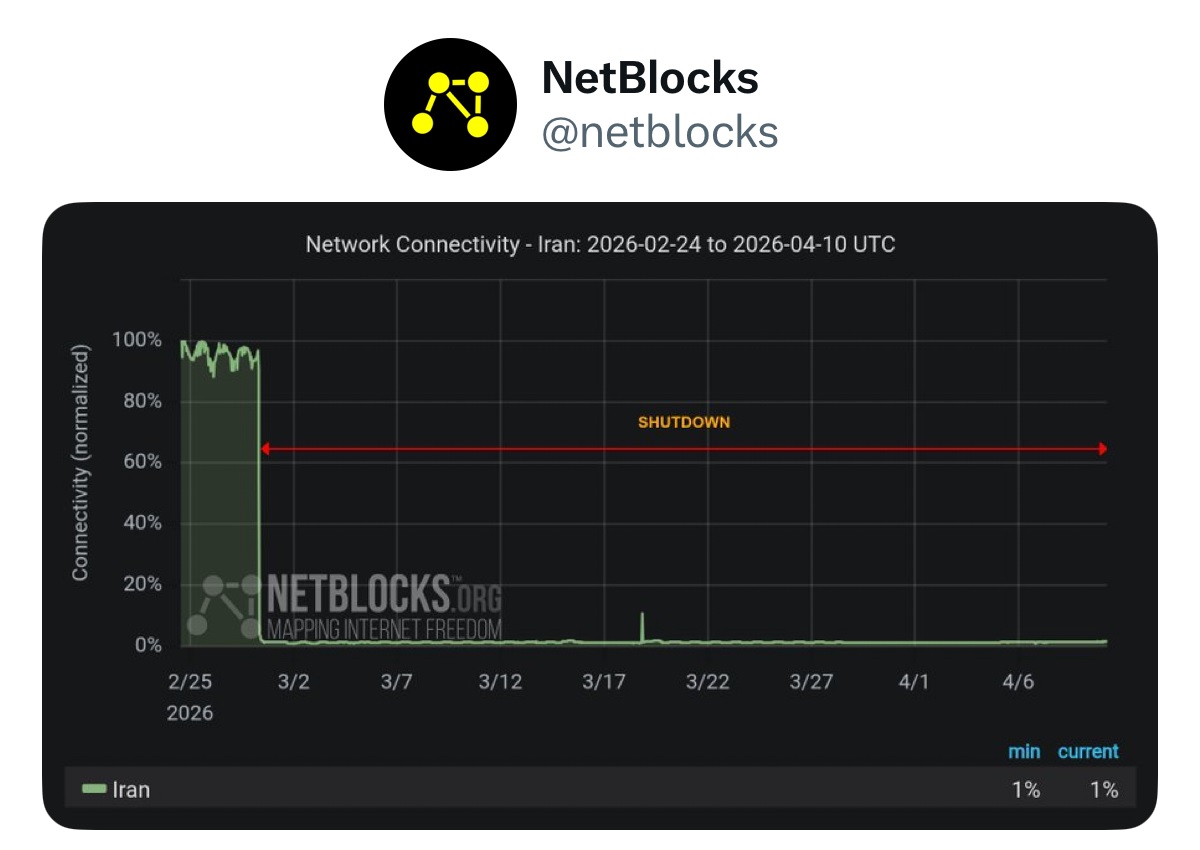Select the Iran legend entry label
The height and width of the screenshot is (850, 1200).
tap(131, 790)
